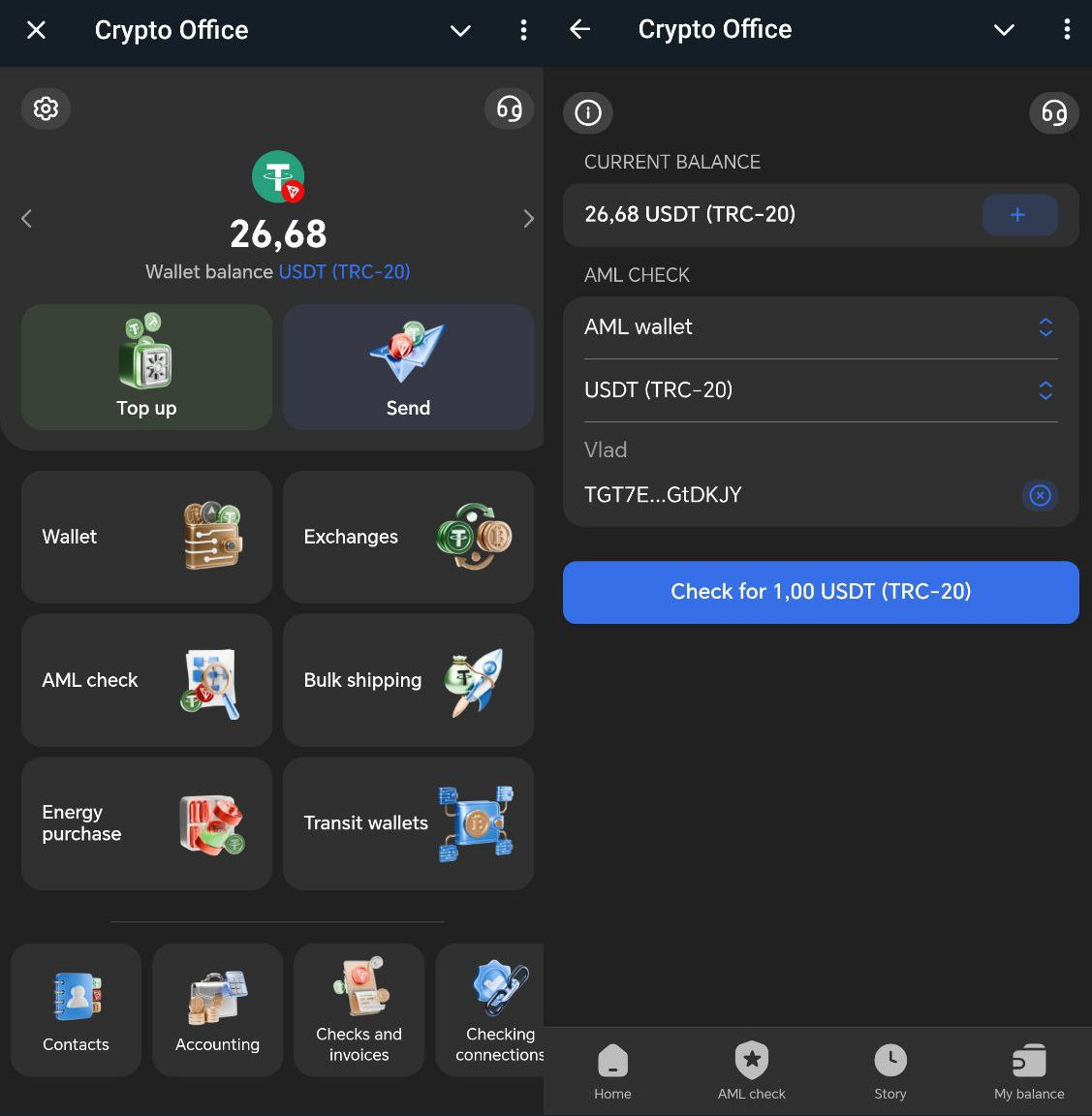1092x1116 pixels.
Task: Switch to the My balance tab
Action: coord(1028,1070)
